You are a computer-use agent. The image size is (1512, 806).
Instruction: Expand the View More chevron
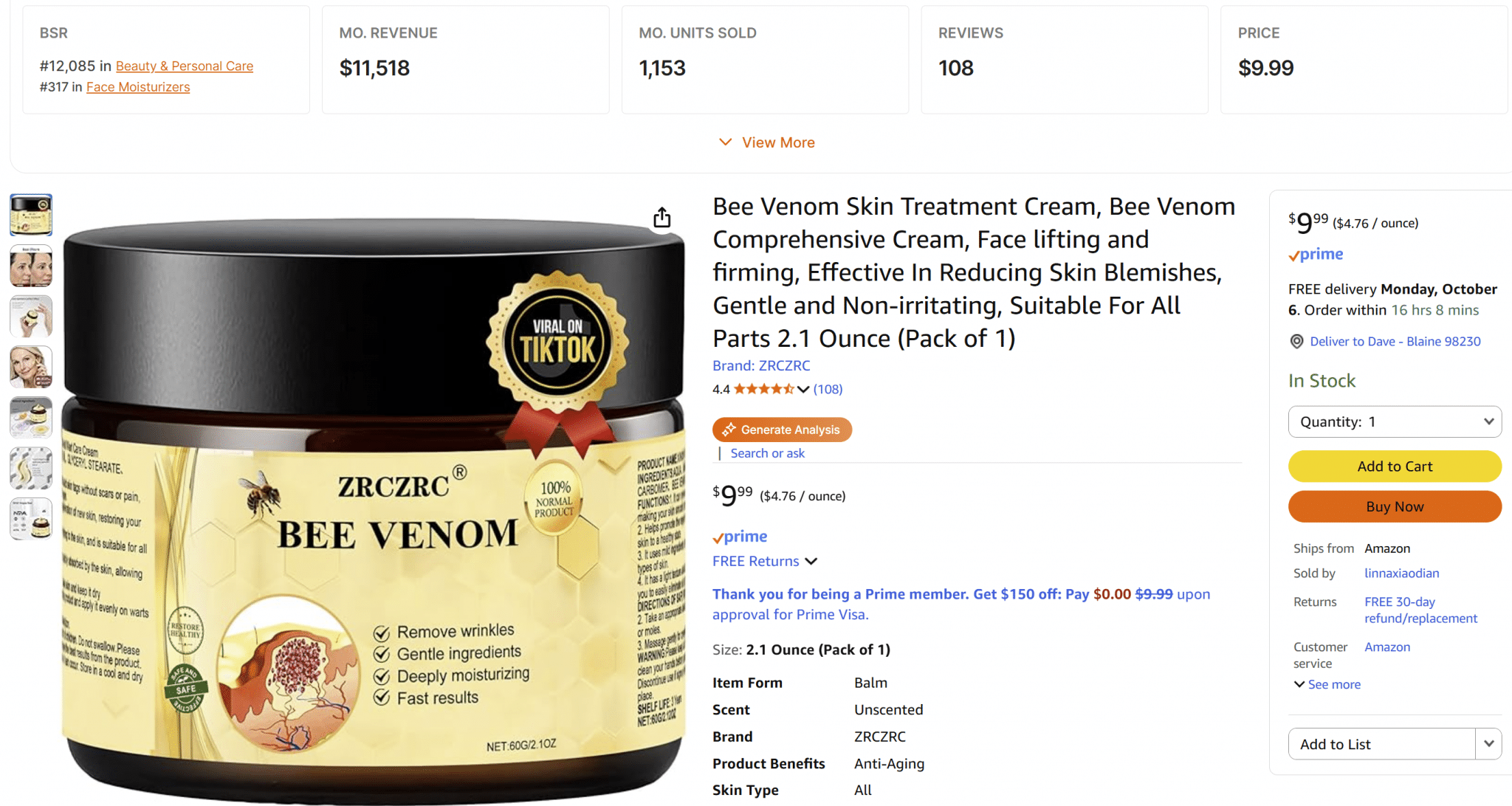(726, 142)
